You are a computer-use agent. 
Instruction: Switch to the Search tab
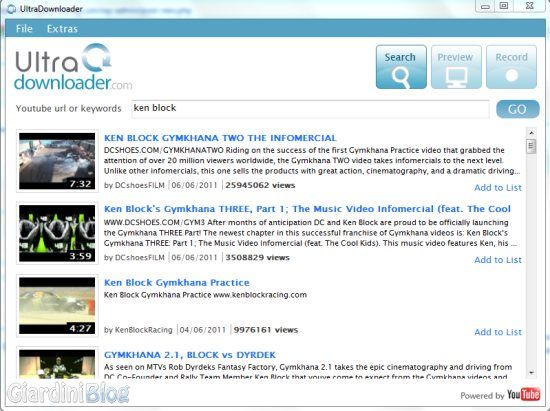[x=401, y=67]
